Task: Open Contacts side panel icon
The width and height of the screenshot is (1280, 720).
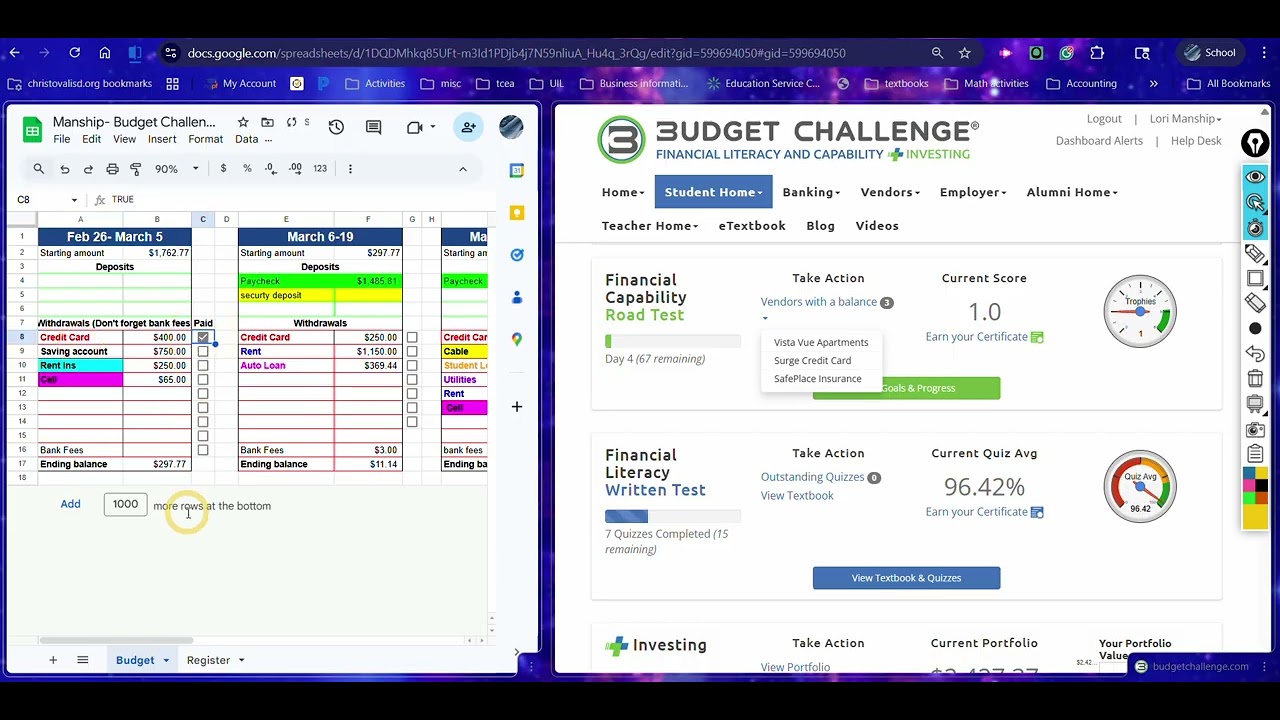Action: pyautogui.click(x=517, y=297)
